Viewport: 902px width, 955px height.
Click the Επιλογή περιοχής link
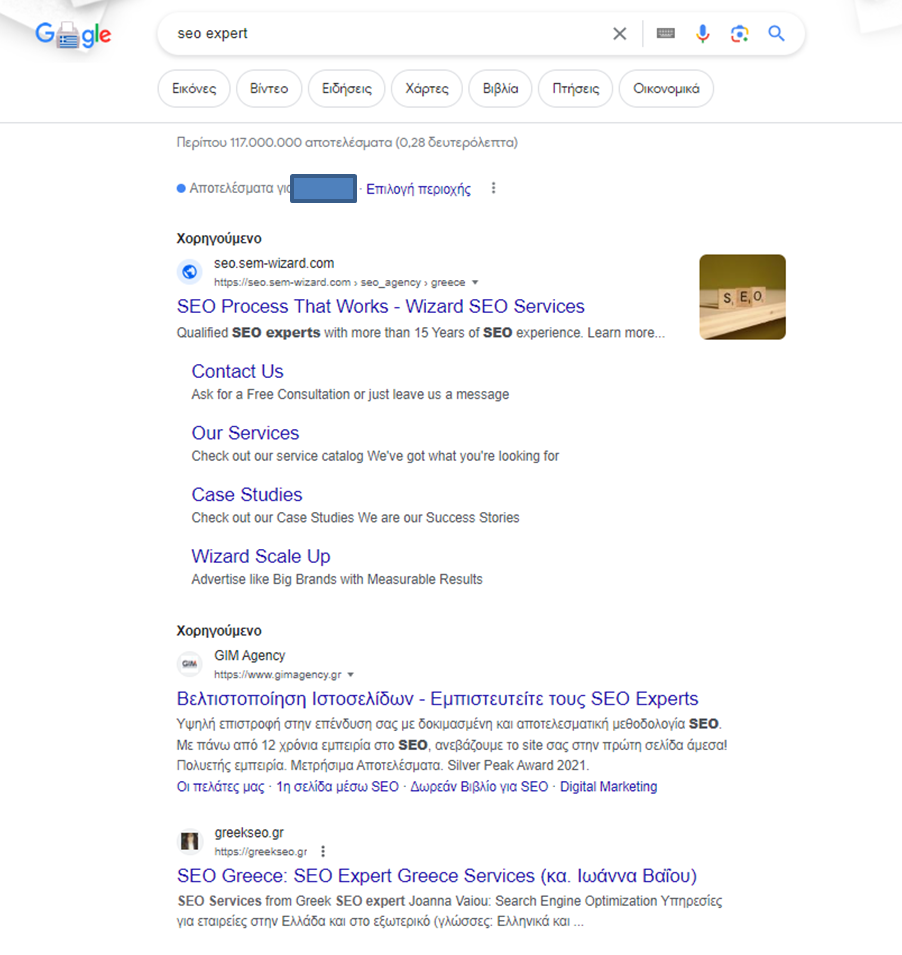418,189
